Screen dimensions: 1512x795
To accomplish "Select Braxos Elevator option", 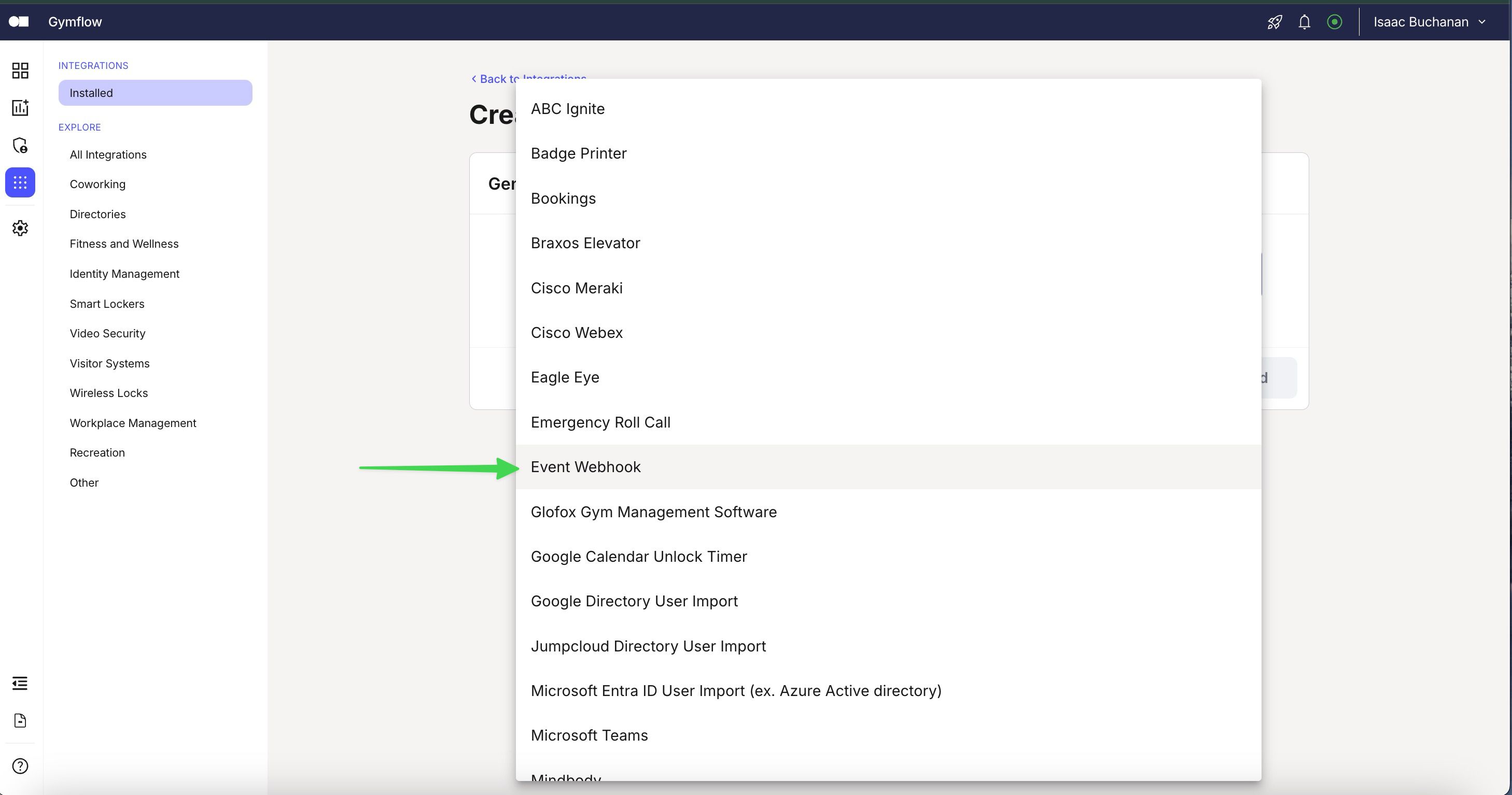I will [x=888, y=243].
